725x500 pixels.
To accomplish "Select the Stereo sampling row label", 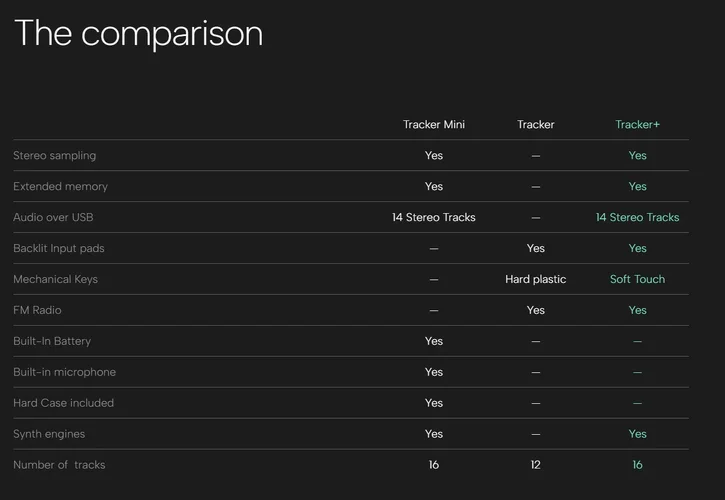I will point(54,156).
